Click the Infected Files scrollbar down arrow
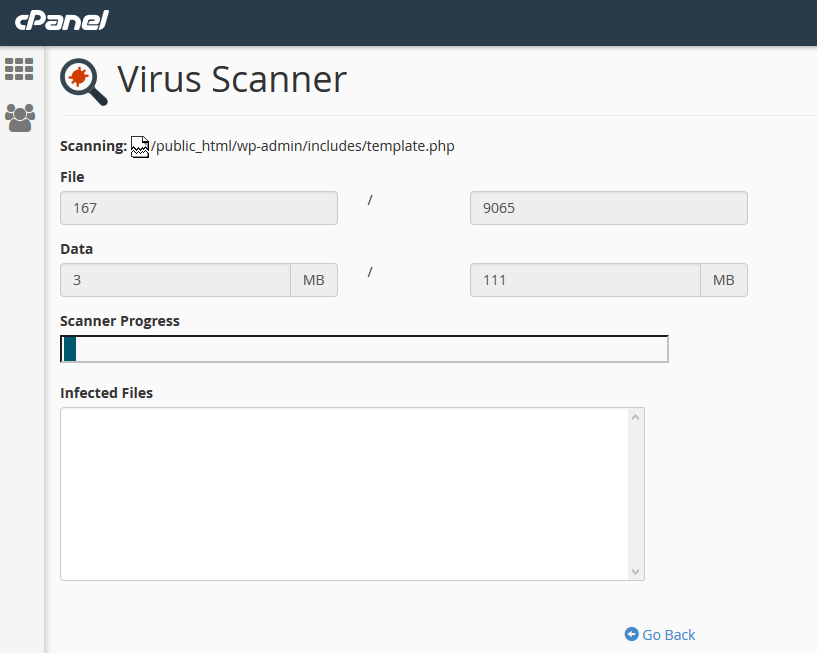This screenshot has height=653, width=817. pyautogui.click(x=635, y=572)
